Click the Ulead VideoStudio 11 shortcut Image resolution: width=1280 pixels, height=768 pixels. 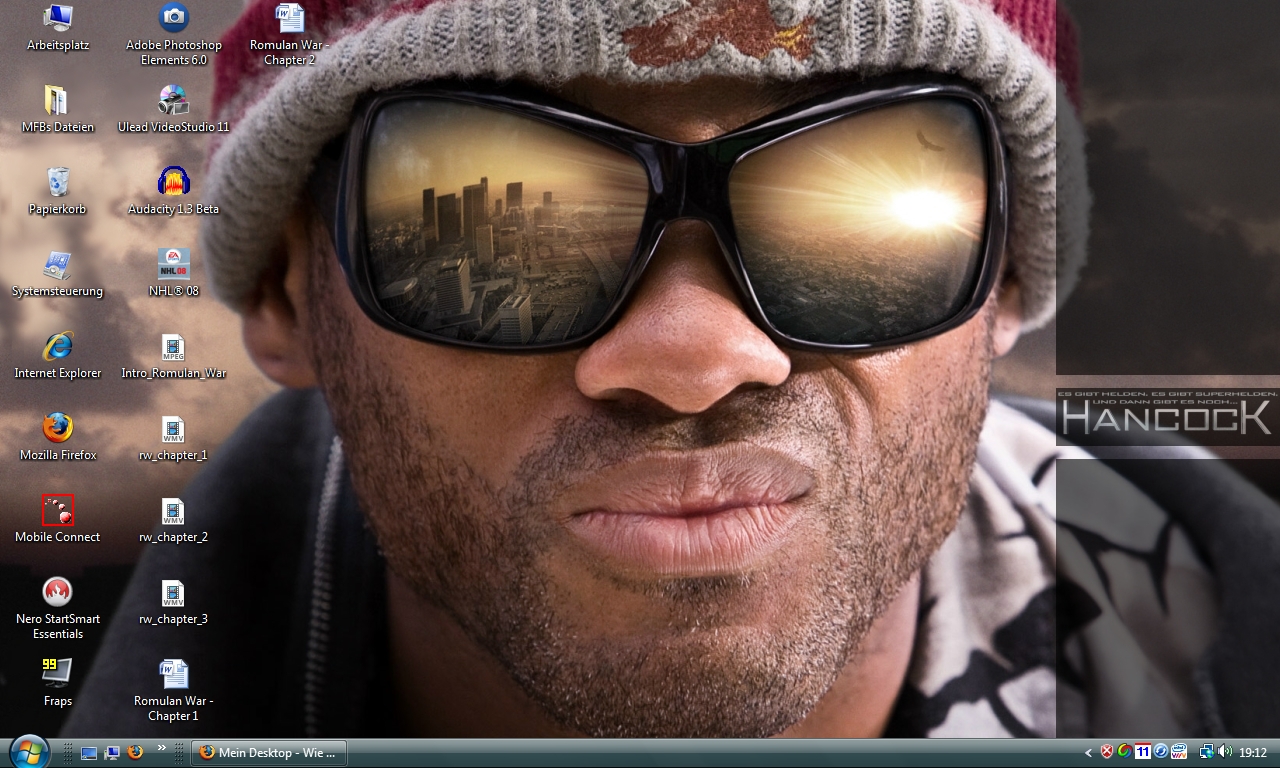click(x=173, y=100)
